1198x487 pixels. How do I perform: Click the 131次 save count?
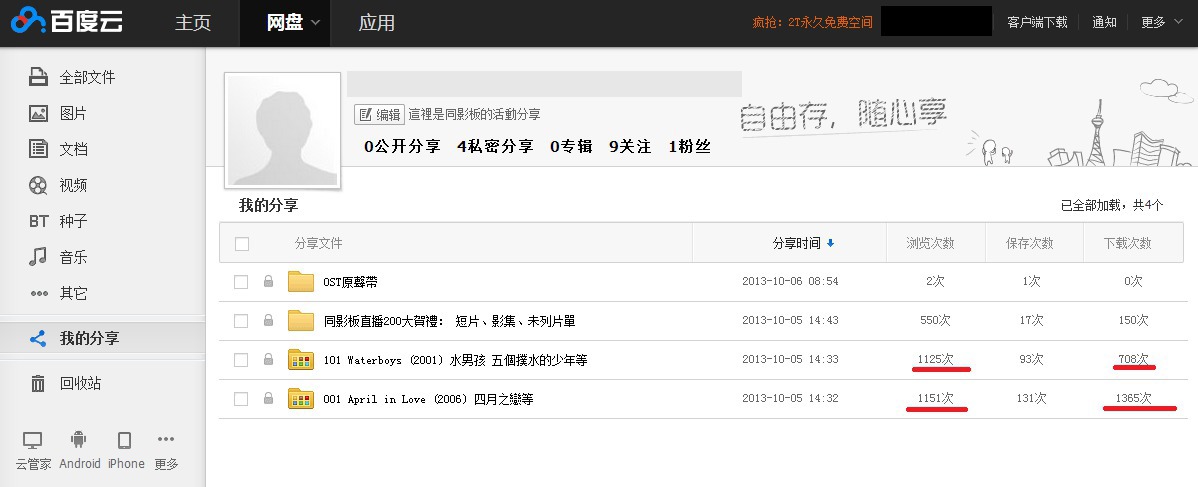click(1031, 398)
